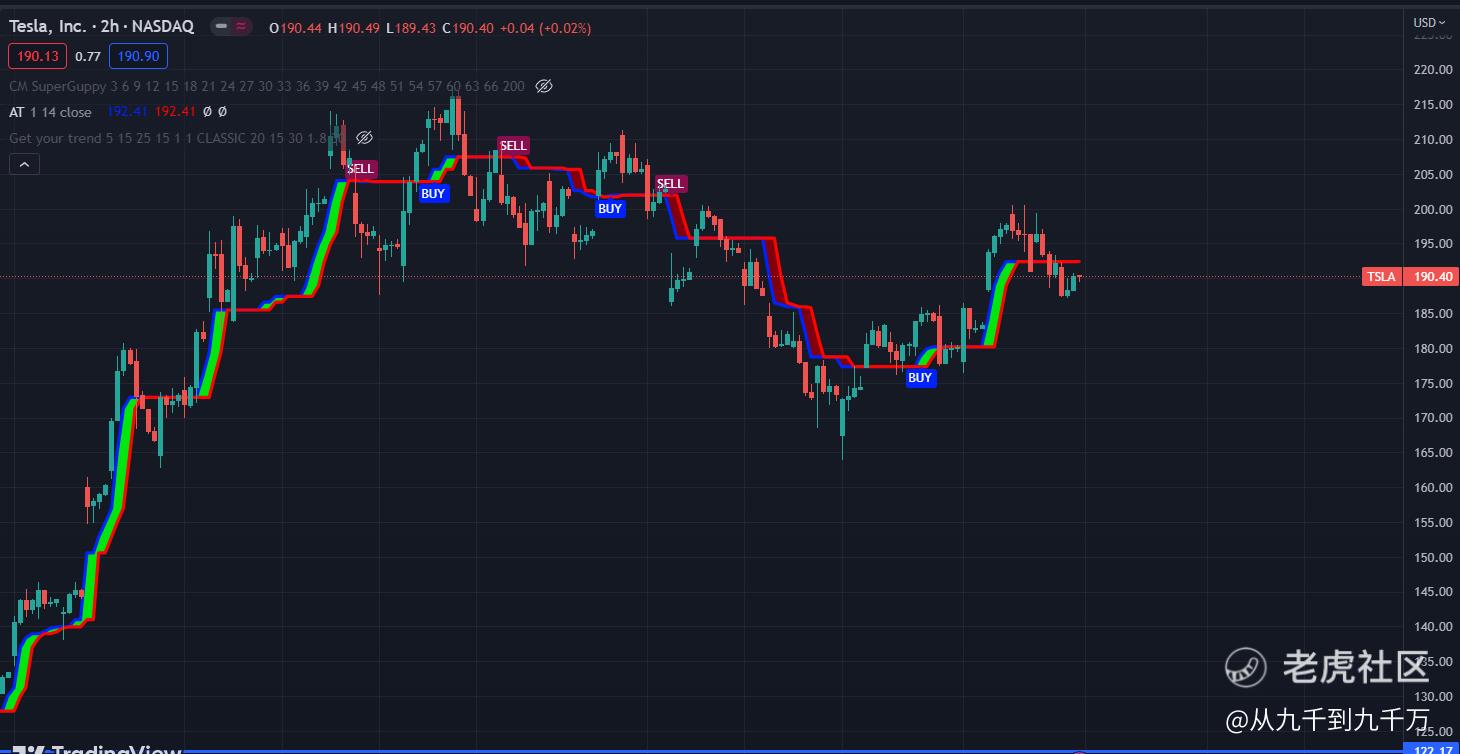Open symbol search via Tesla, Inc. title

pyautogui.click(x=47, y=27)
